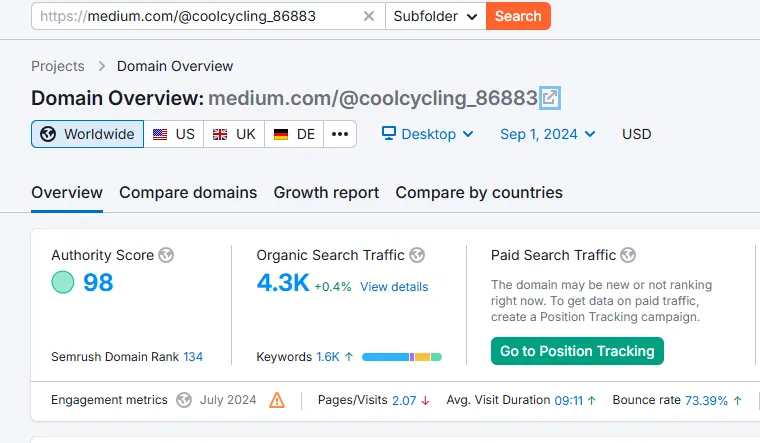
Task: Open the Growth report tab
Action: (x=326, y=192)
